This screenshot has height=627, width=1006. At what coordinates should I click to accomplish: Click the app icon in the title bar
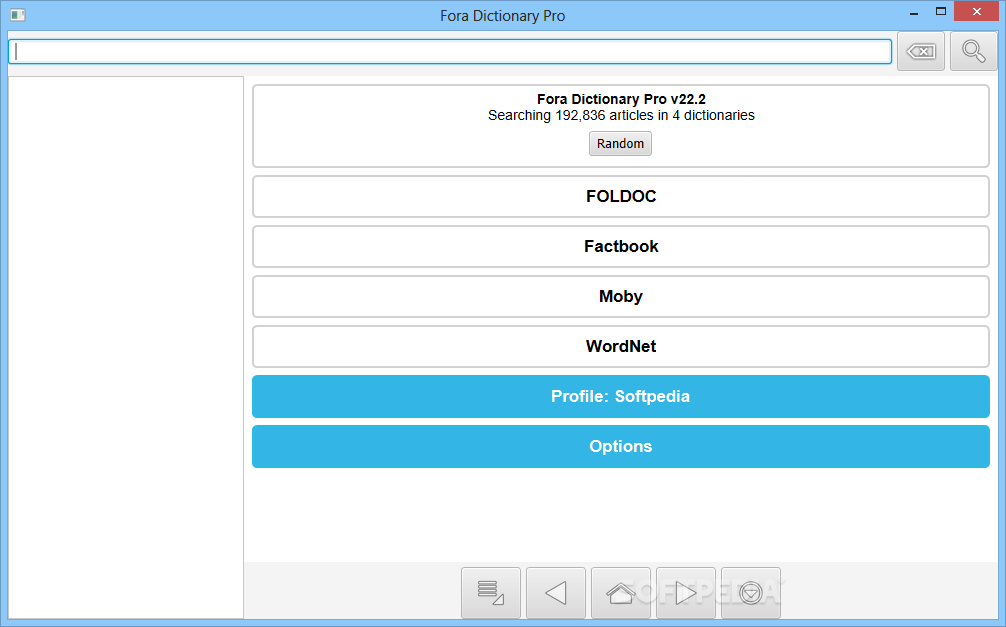click(x=17, y=15)
